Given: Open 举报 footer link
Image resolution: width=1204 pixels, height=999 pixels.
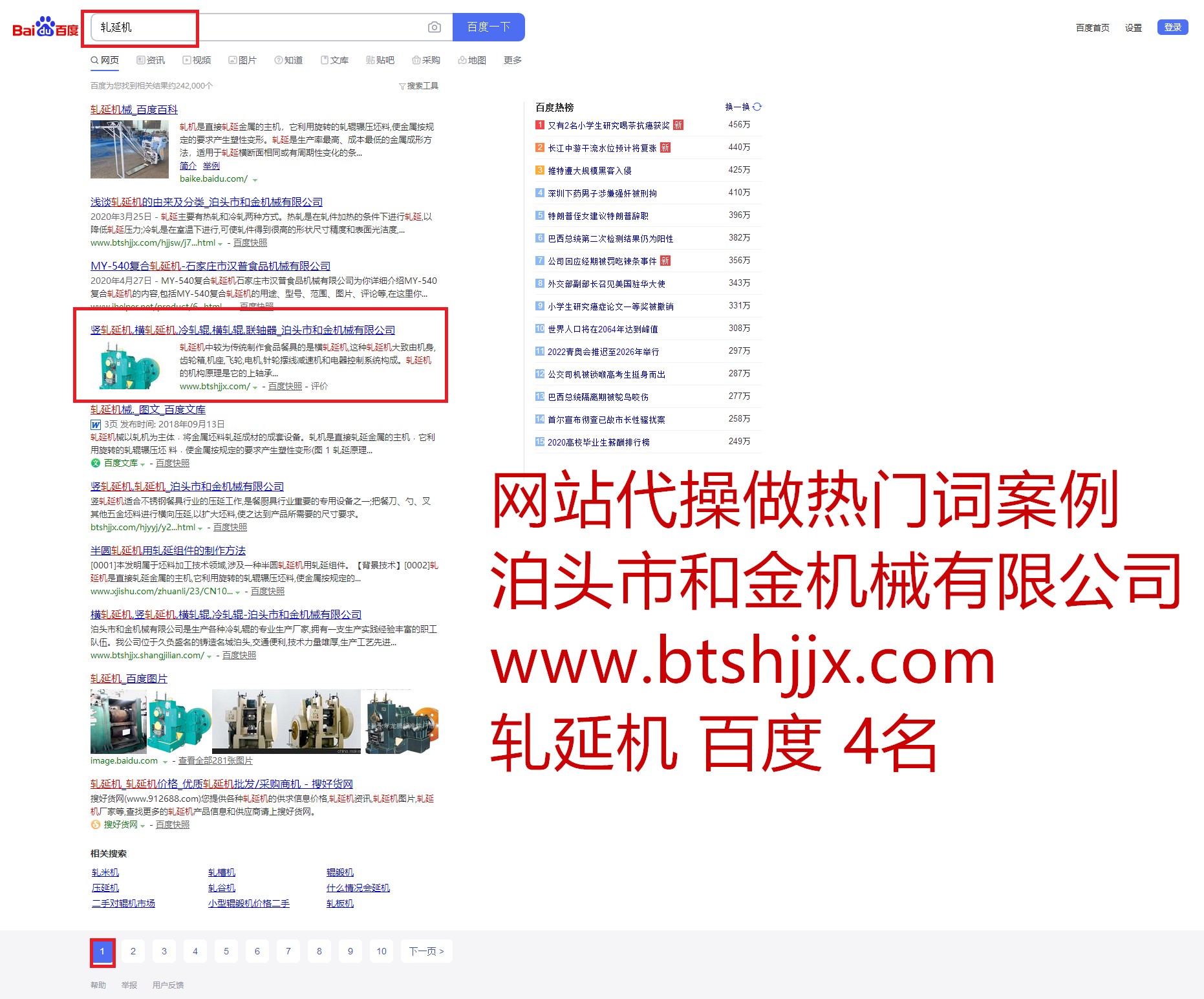Looking at the screenshot, I should 129,985.
